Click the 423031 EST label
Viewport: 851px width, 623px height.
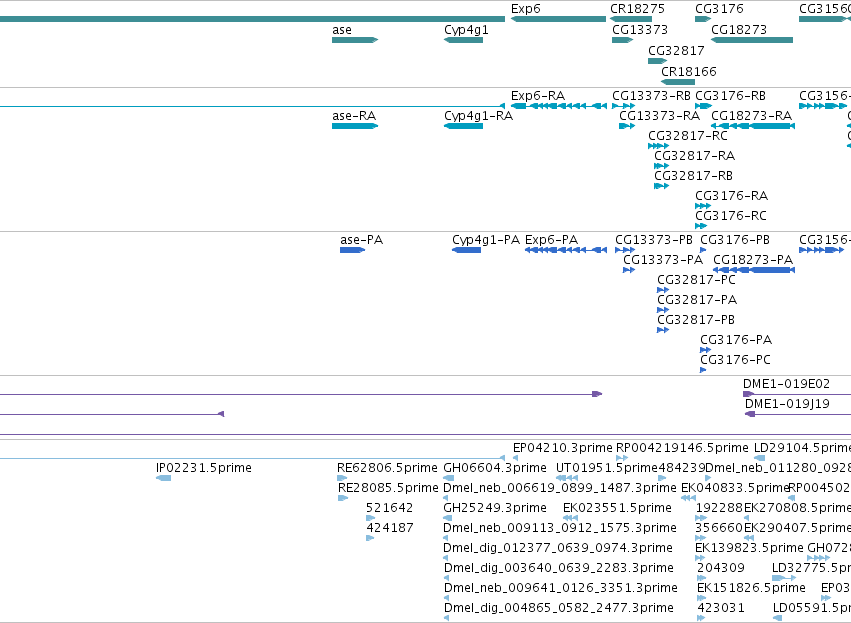[x=721, y=608]
